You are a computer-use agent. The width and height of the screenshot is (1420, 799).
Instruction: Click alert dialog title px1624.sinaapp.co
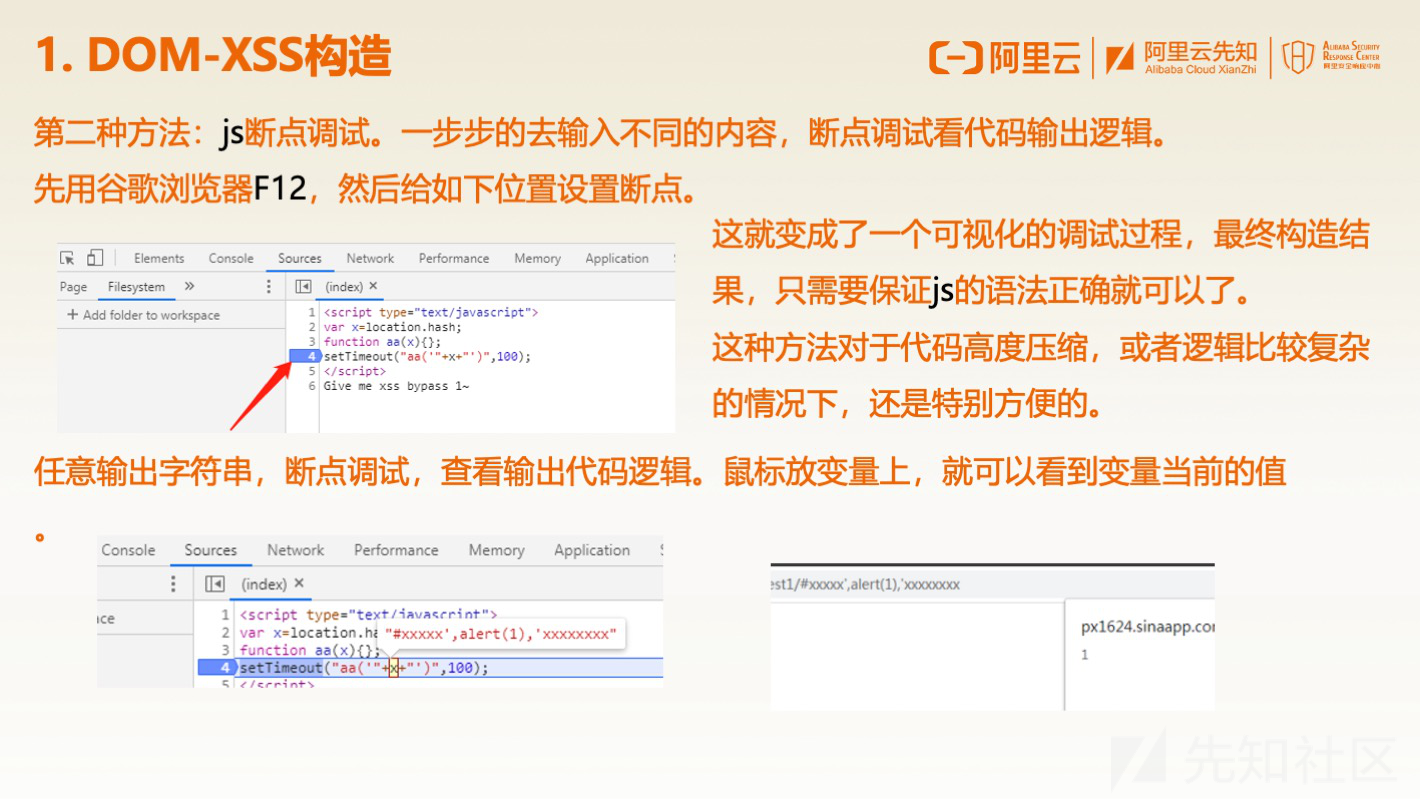(1148, 627)
